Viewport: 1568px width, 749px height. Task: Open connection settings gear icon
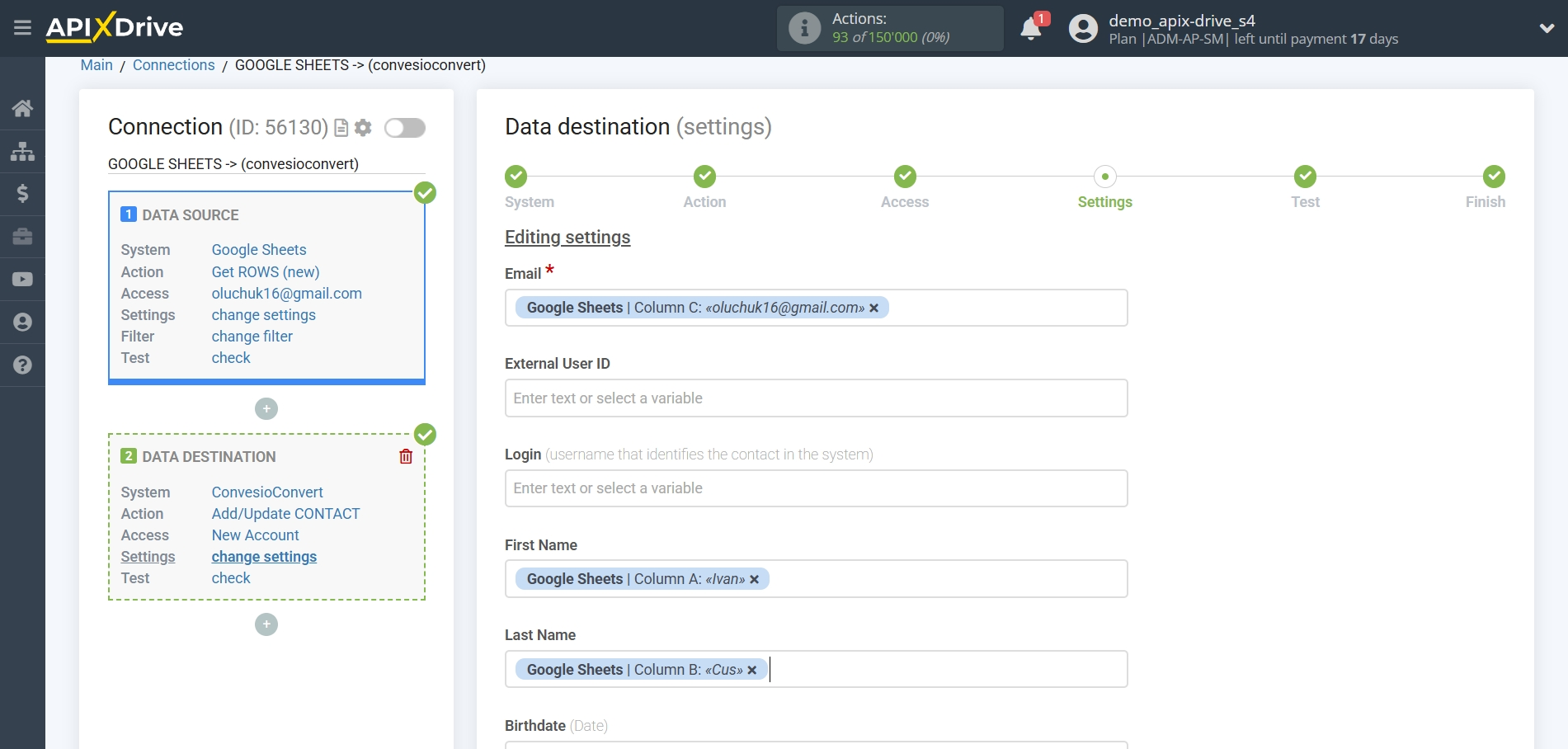(363, 128)
